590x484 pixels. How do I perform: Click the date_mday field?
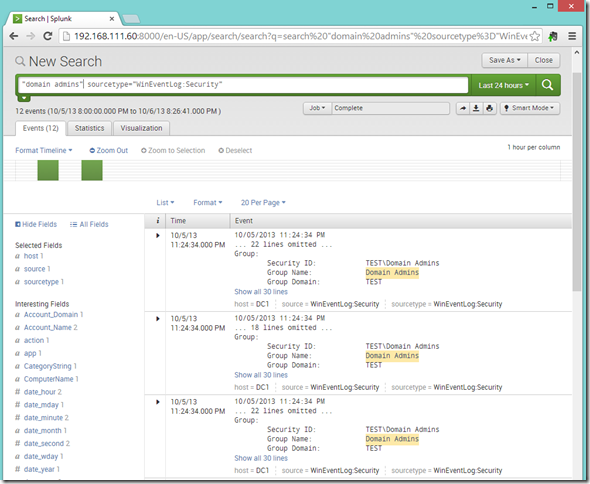[x=41, y=405]
